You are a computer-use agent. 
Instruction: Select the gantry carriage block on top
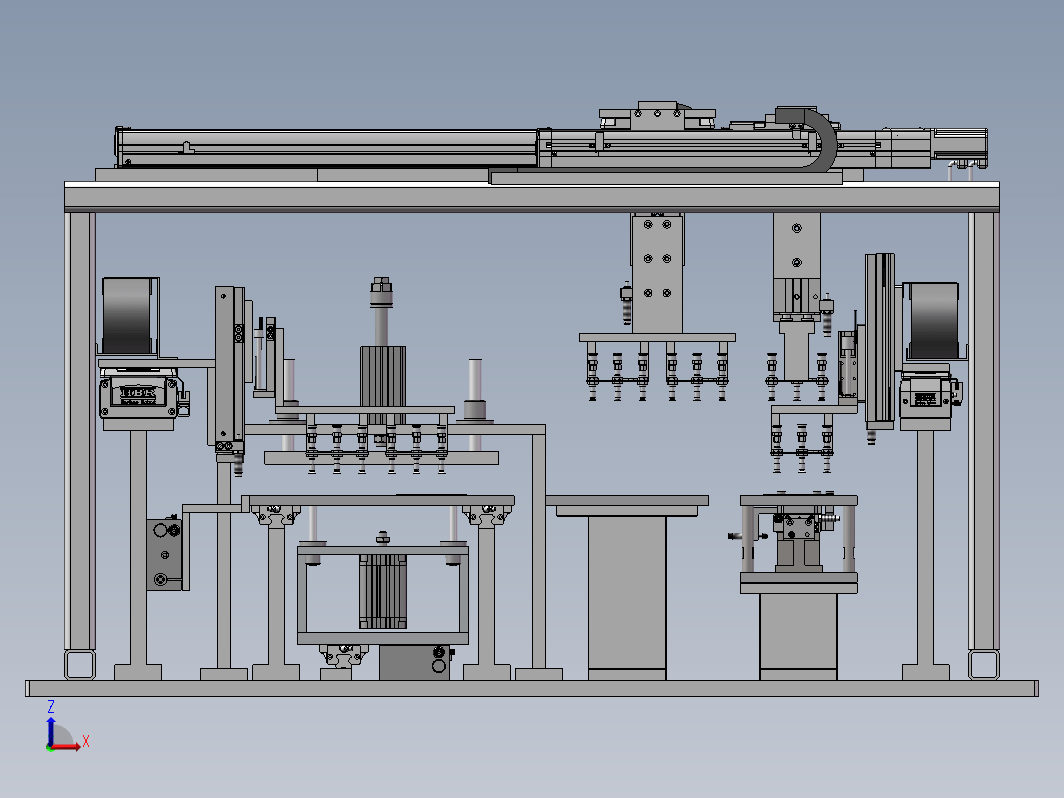tap(657, 115)
